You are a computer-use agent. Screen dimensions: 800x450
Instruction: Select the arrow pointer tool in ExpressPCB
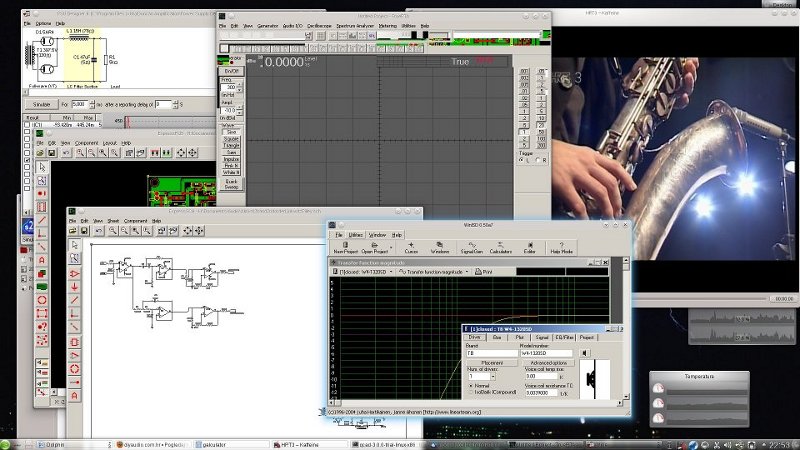[42, 167]
